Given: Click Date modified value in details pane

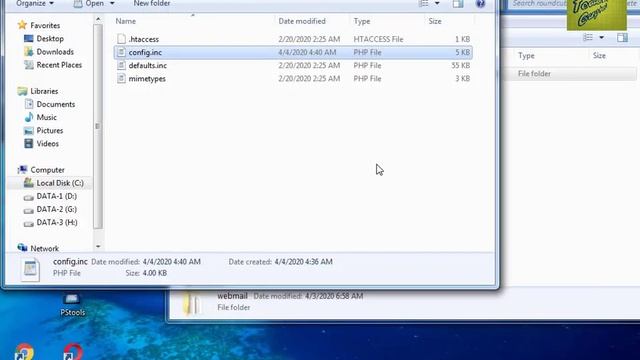Looking at the screenshot, I should click(x=171, y=262).
